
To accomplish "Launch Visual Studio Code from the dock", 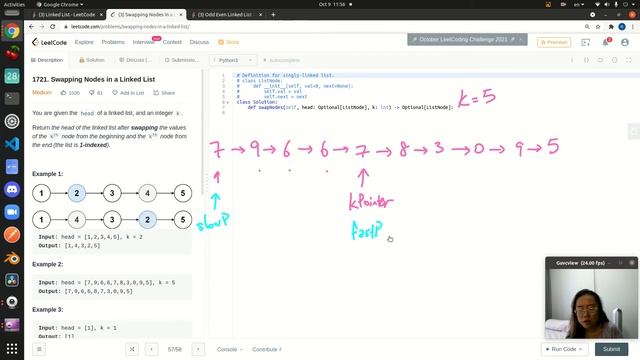I will [x=12, y=144].
